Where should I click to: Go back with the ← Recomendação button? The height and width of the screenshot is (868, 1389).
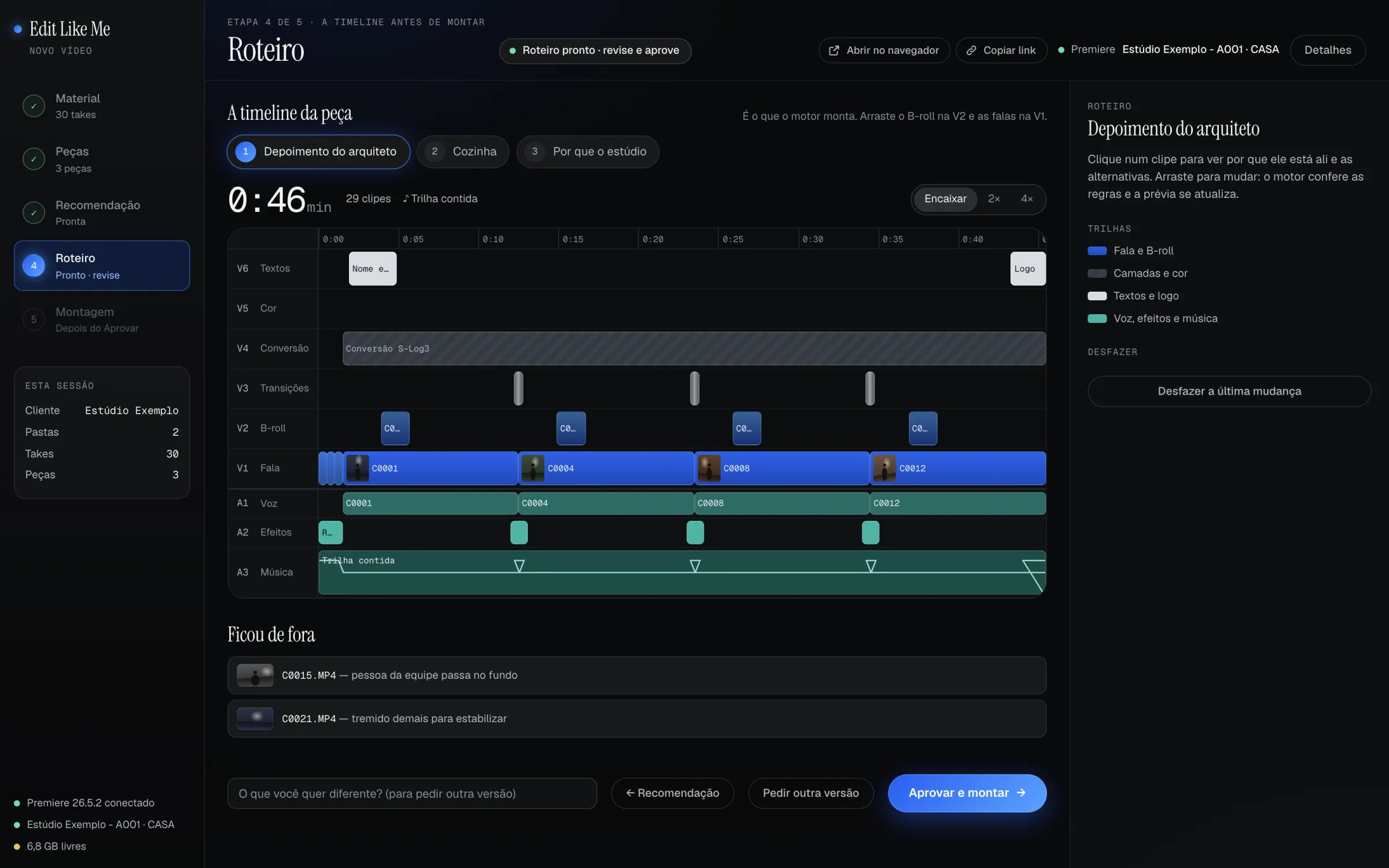[673, 793]
